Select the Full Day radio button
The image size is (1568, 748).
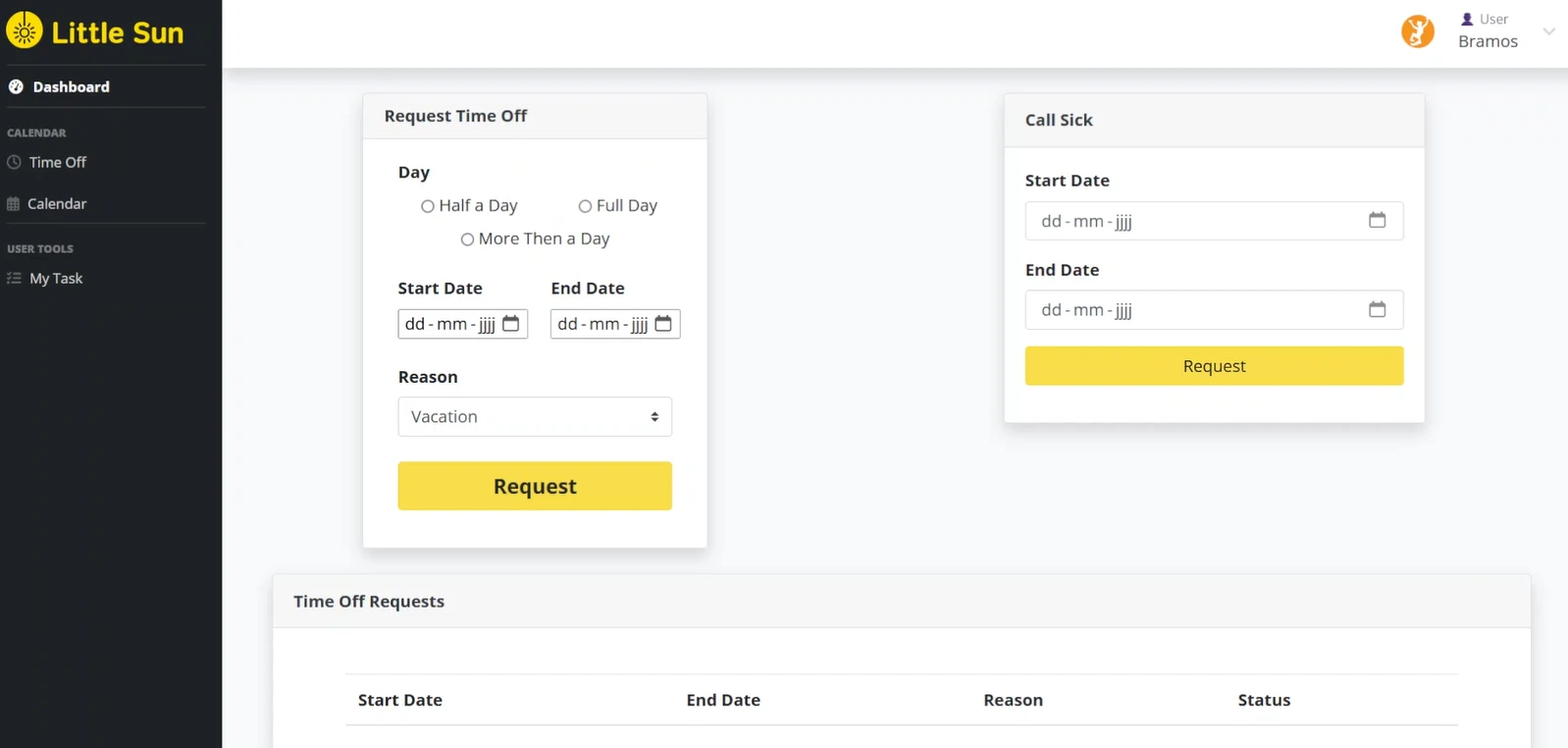[585, 206]
